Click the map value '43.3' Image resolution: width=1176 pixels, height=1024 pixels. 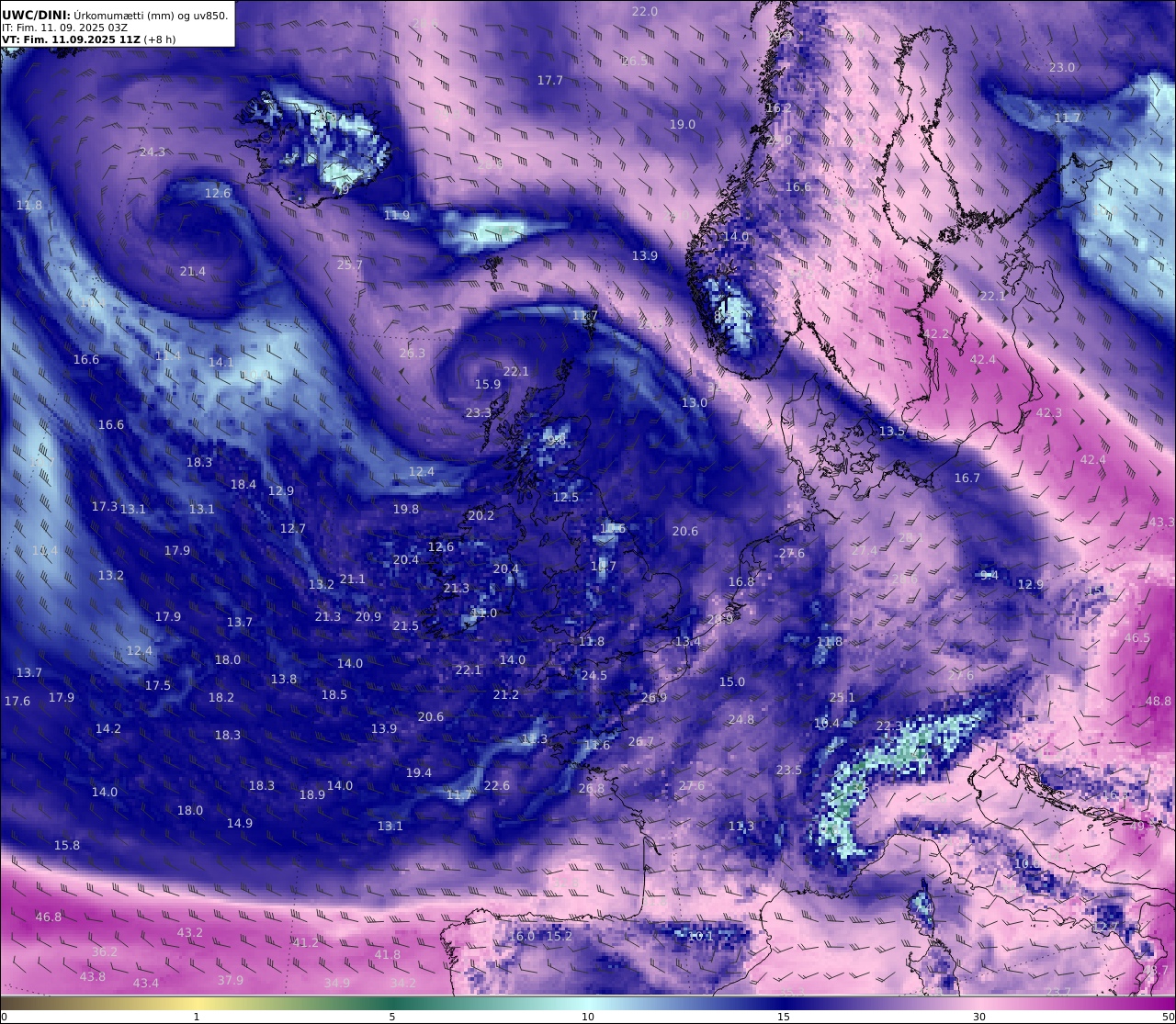tap(1162, 522)
